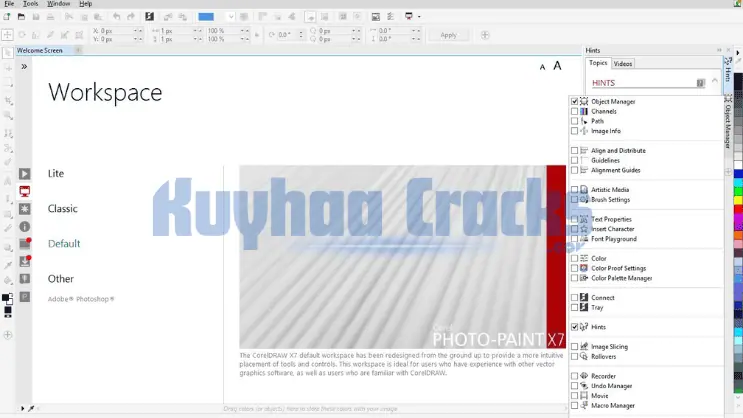
Task: Uncheck the Hints docker checkbox
Action: point(574,327)
